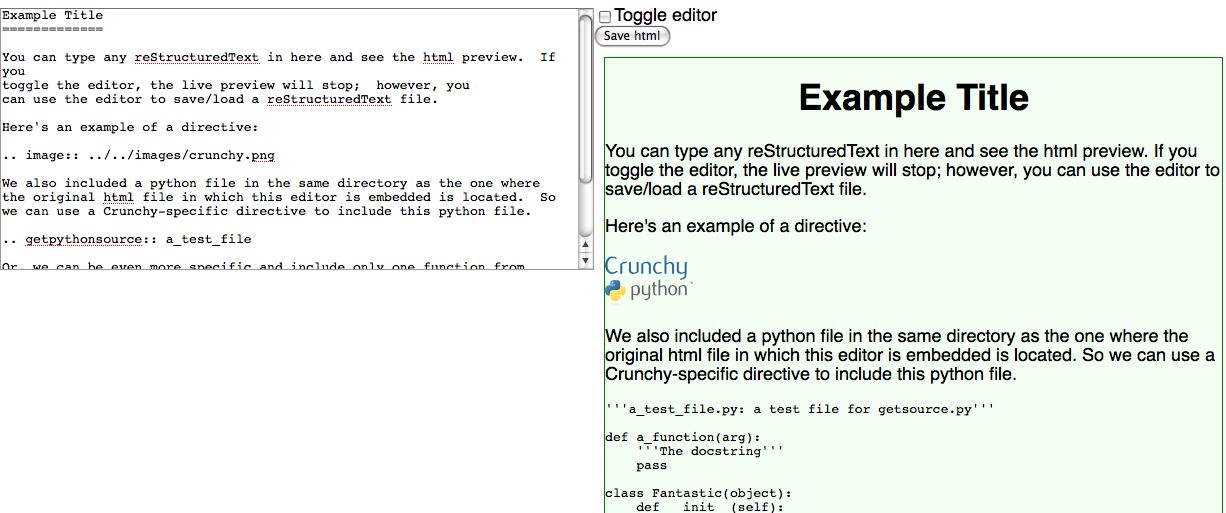Image resolution: width=1226 pixels, height=513 pixels.
Task: Click the '.. getpythonsource:: a_test_file' directive line
Action: point(127,239)
